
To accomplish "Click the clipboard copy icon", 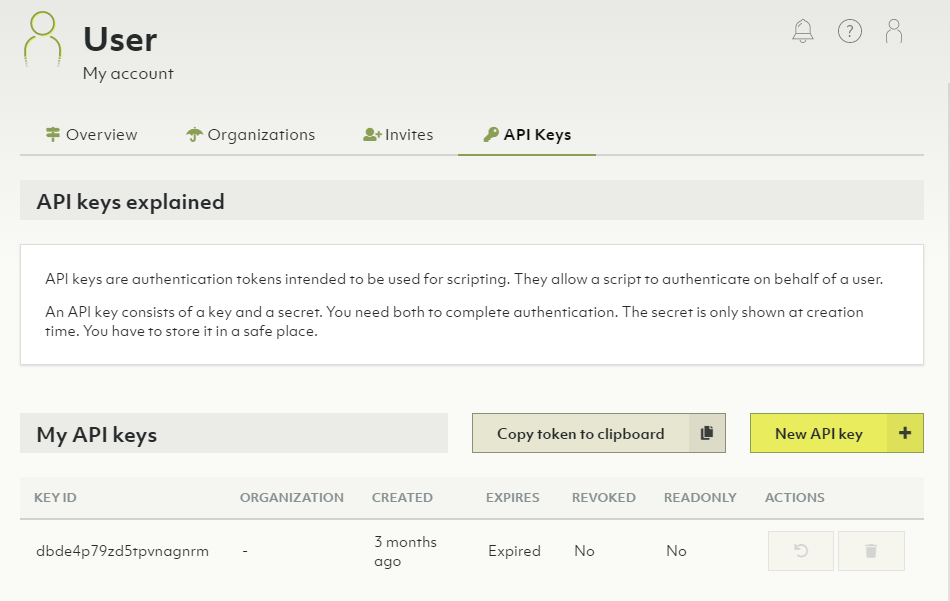I will 707,433.
